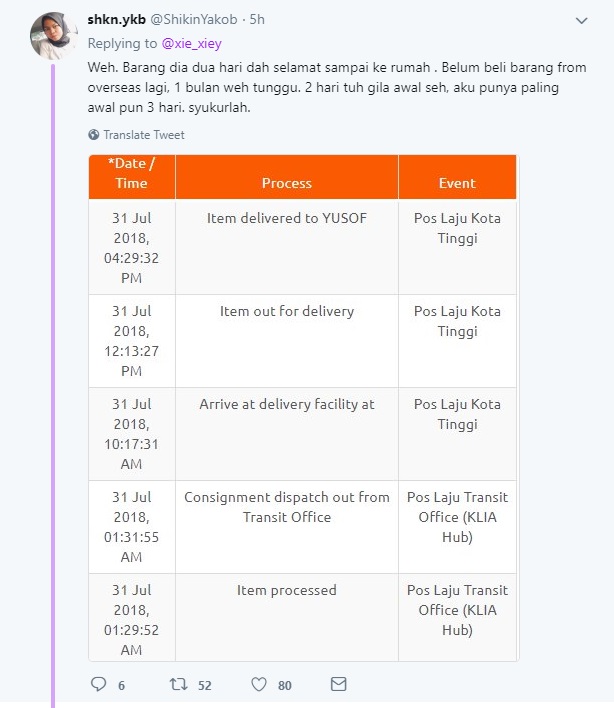
Task: Click the envelope direct message icon
Action: (338, 685)
